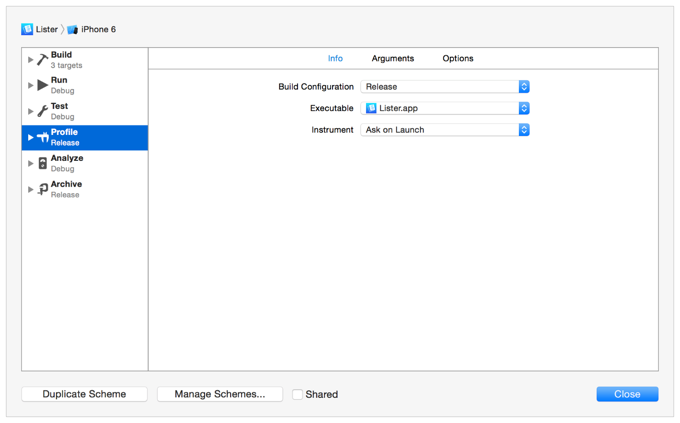Select iPhone 6 destination in breadcrumb

98,29
